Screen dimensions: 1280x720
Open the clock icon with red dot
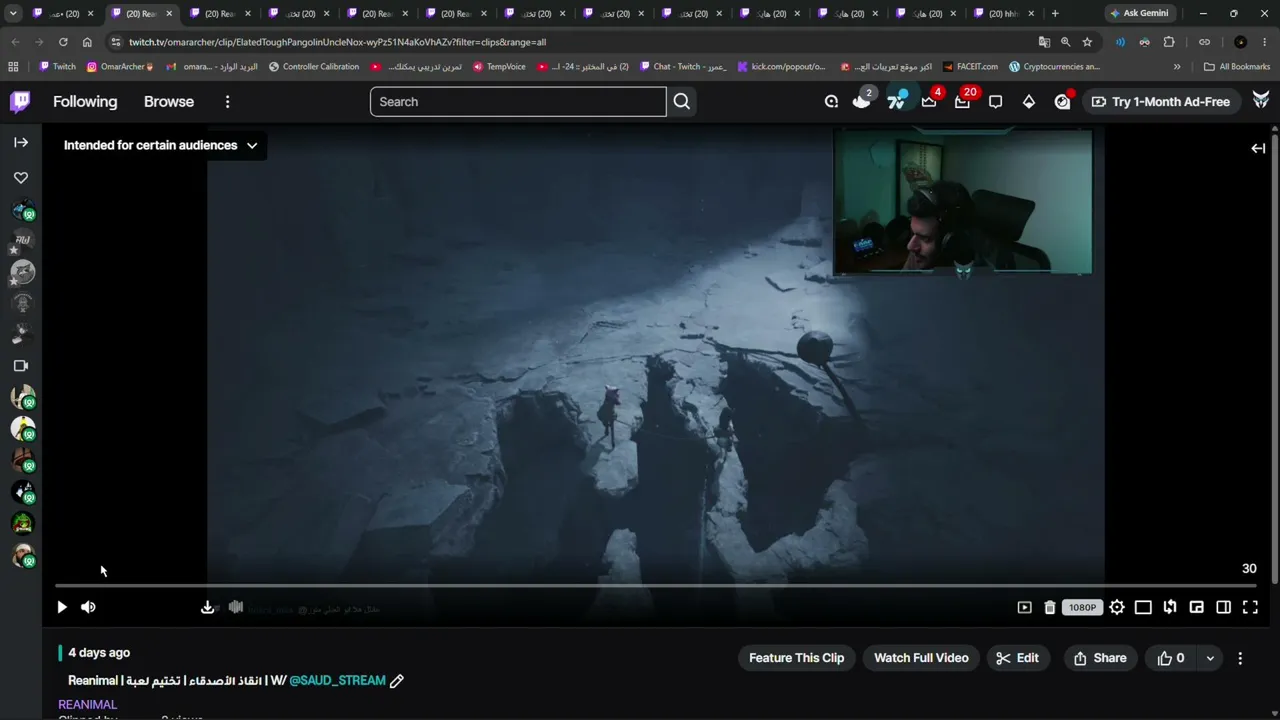coord(1062,102)
